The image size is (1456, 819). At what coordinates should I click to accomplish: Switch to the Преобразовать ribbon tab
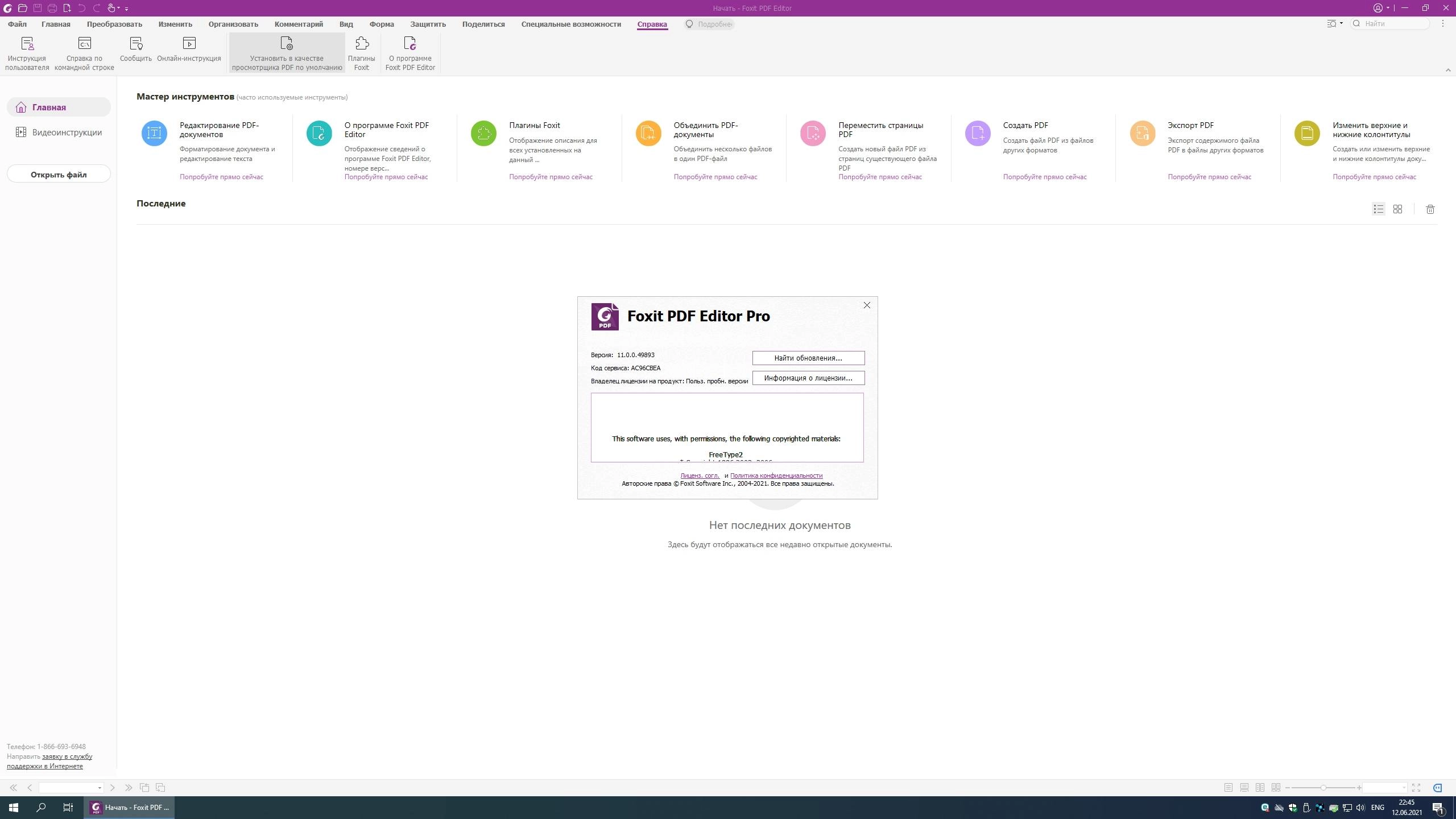[114, 24]
